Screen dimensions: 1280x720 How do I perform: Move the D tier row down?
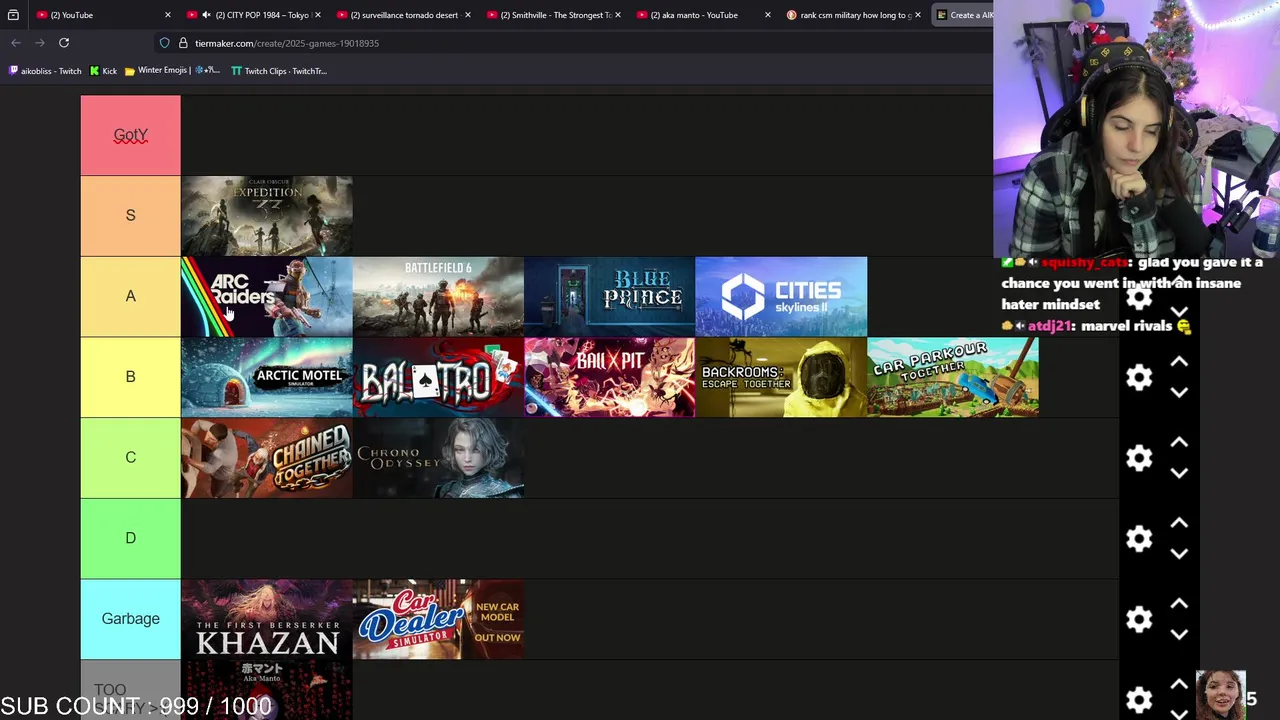coord(1179,554)
